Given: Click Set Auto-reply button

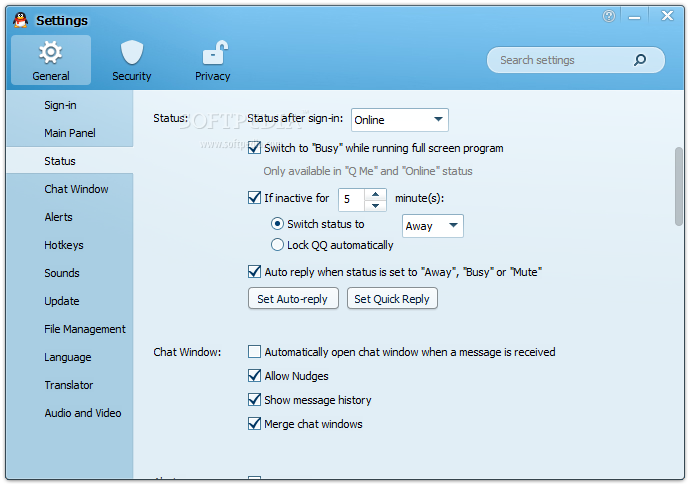Looking at the screenshot, I should [x=293, y=299].
